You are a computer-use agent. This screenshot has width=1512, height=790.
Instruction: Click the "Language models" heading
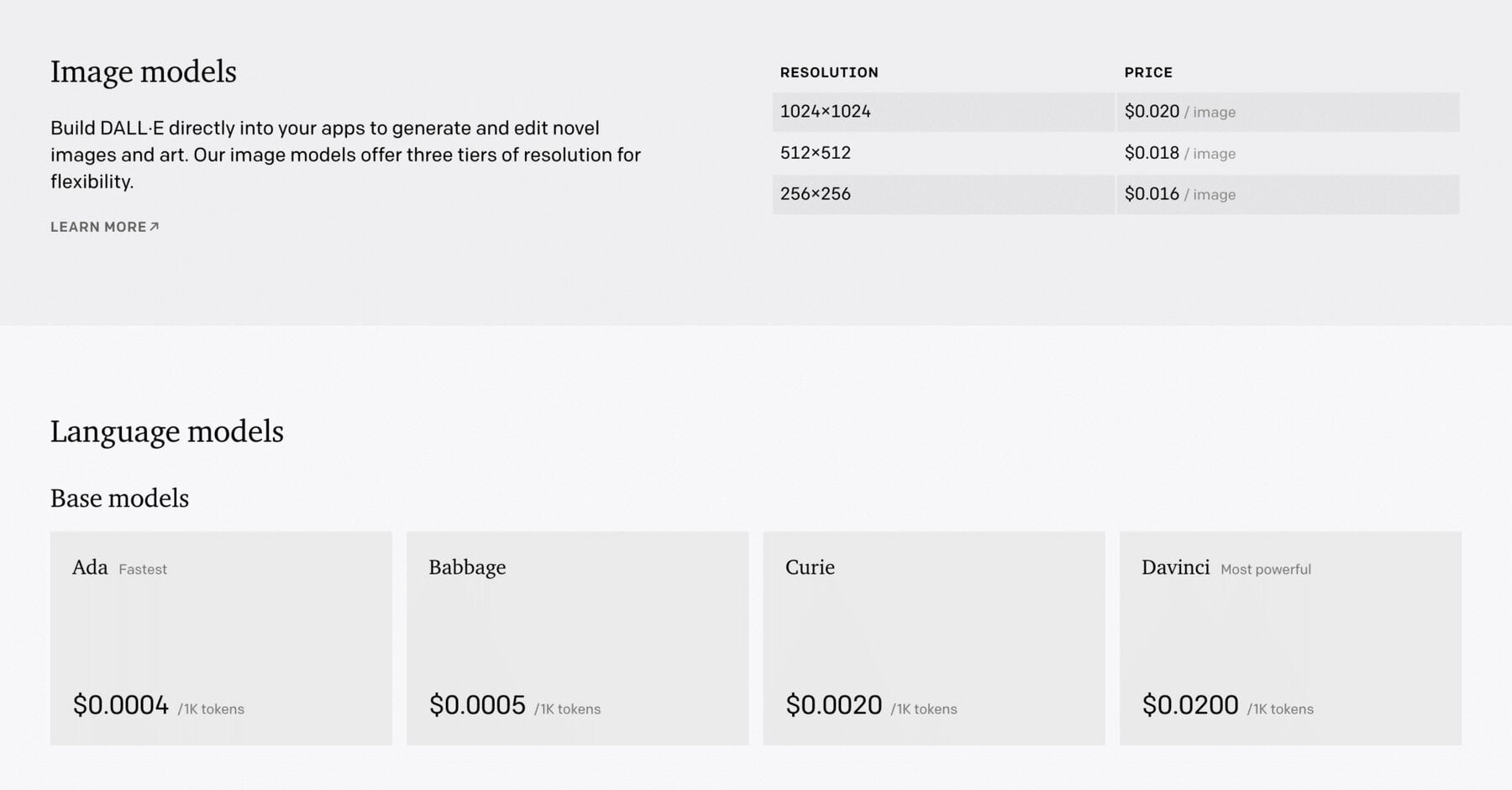click(167, 431)
